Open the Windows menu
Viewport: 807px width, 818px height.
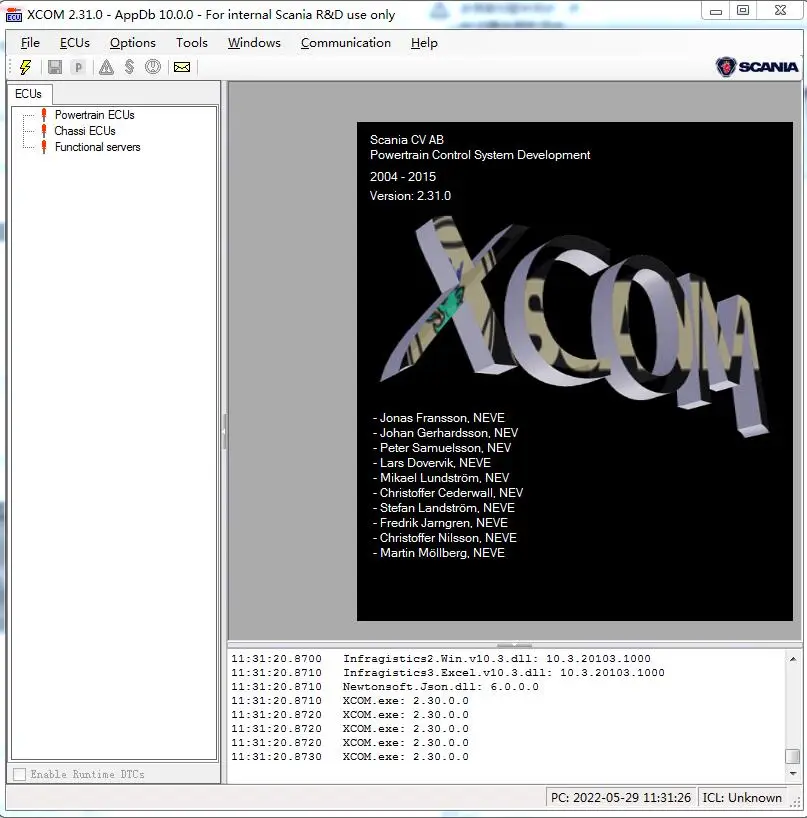click(x=254, y=43)
